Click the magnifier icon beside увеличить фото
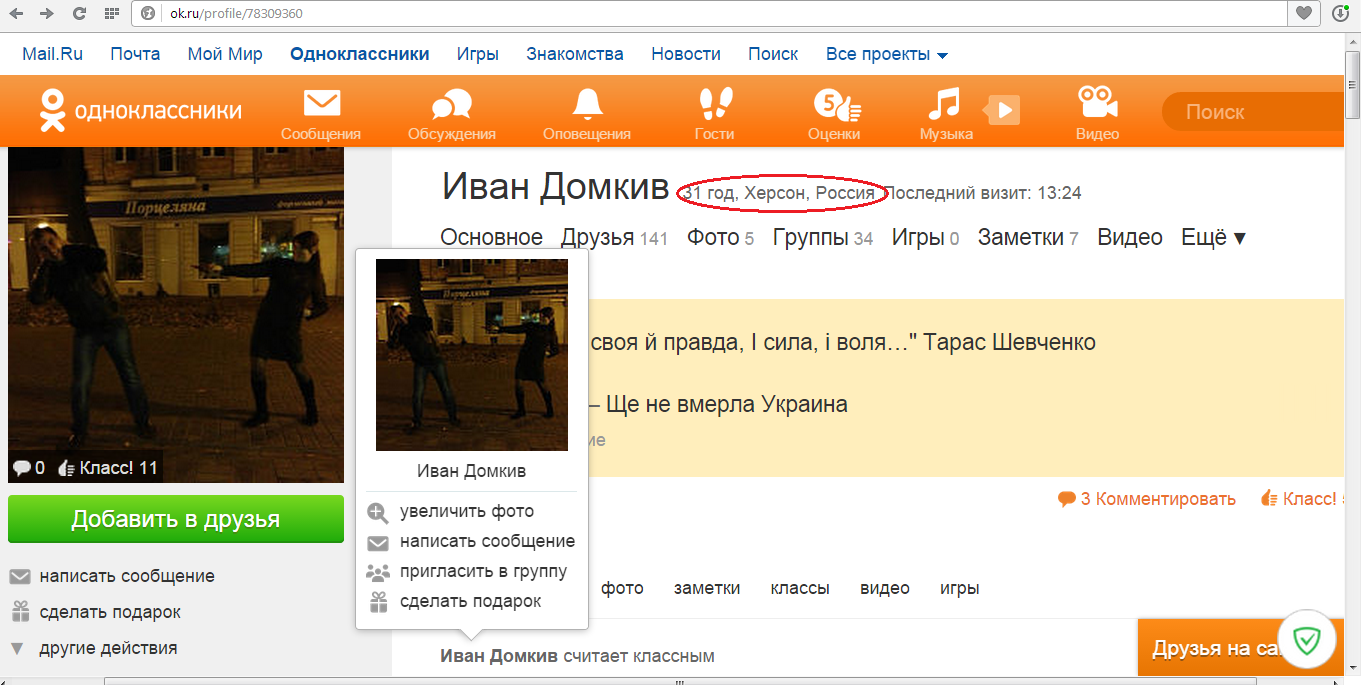The height and width of the screenshot is (685, 1365). pyautogui.click(x=378, y=512)
